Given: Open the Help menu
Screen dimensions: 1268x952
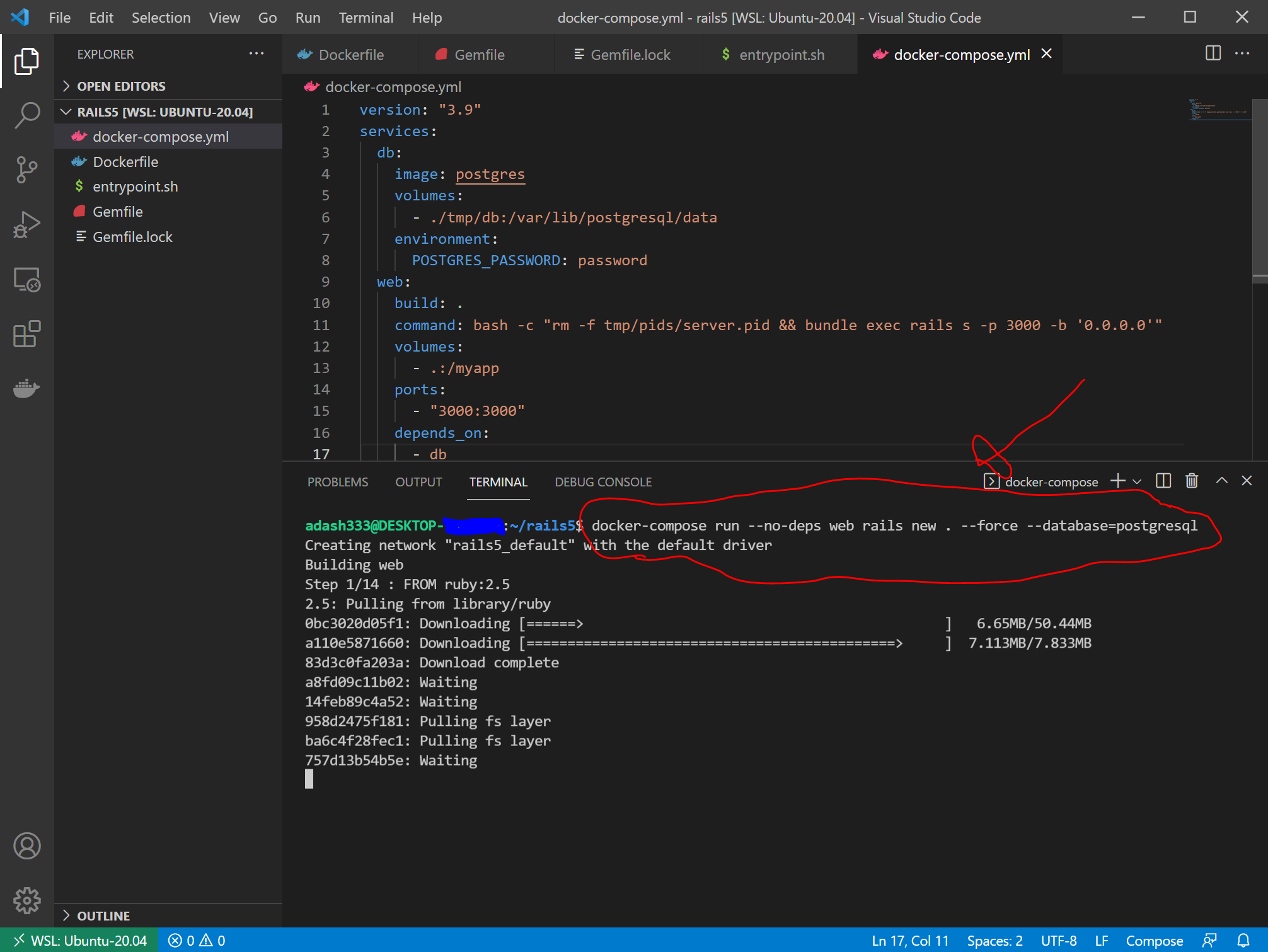Looking at the screenshot, I should click(427, 18).
